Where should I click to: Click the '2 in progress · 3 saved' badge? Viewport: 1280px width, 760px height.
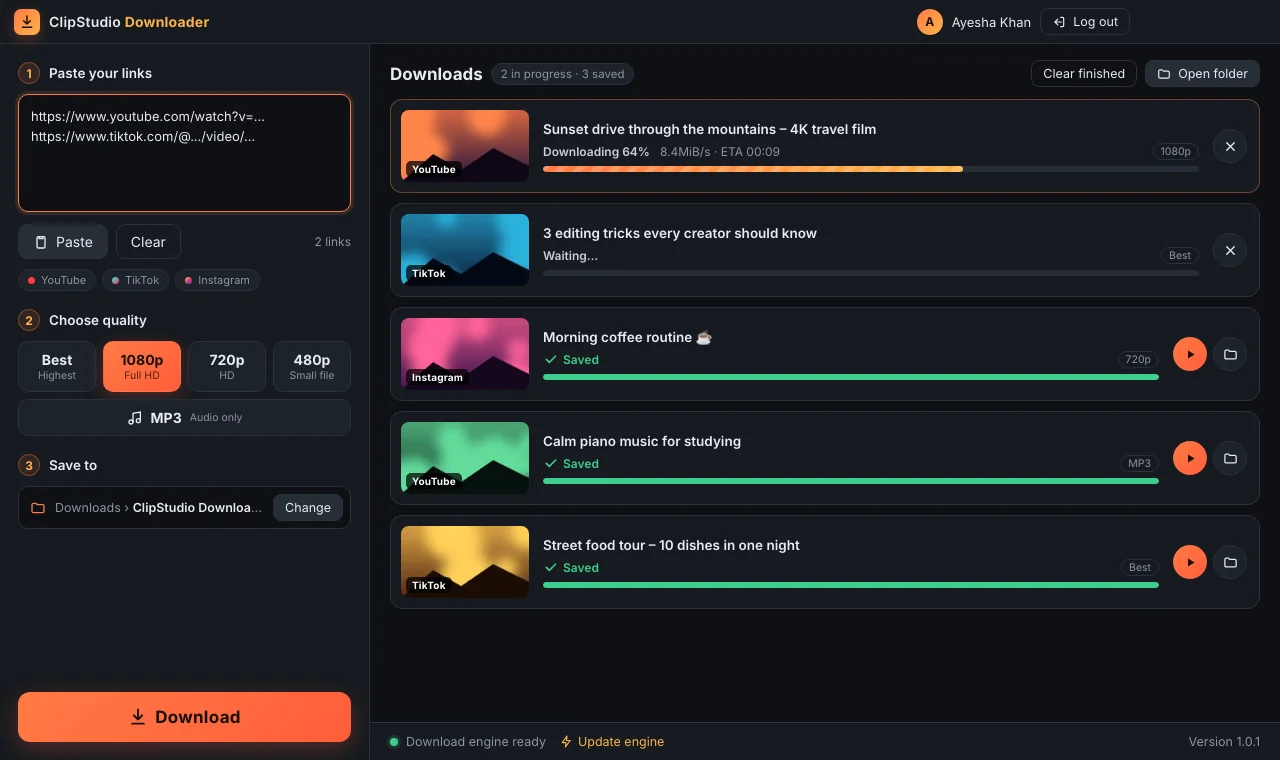click(x=562, y=74)
